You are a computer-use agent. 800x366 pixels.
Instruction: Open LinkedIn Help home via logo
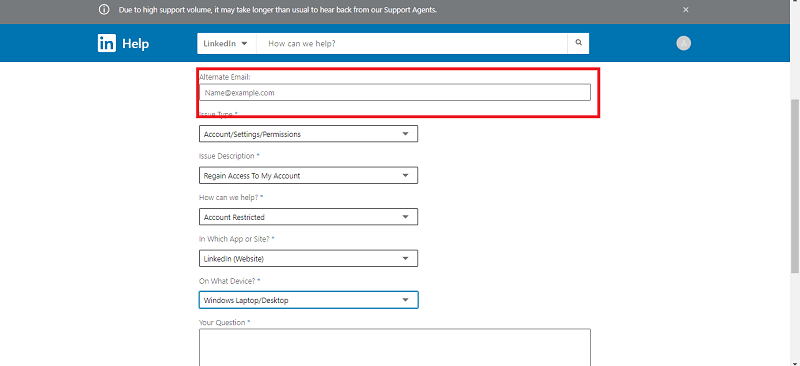107,43
